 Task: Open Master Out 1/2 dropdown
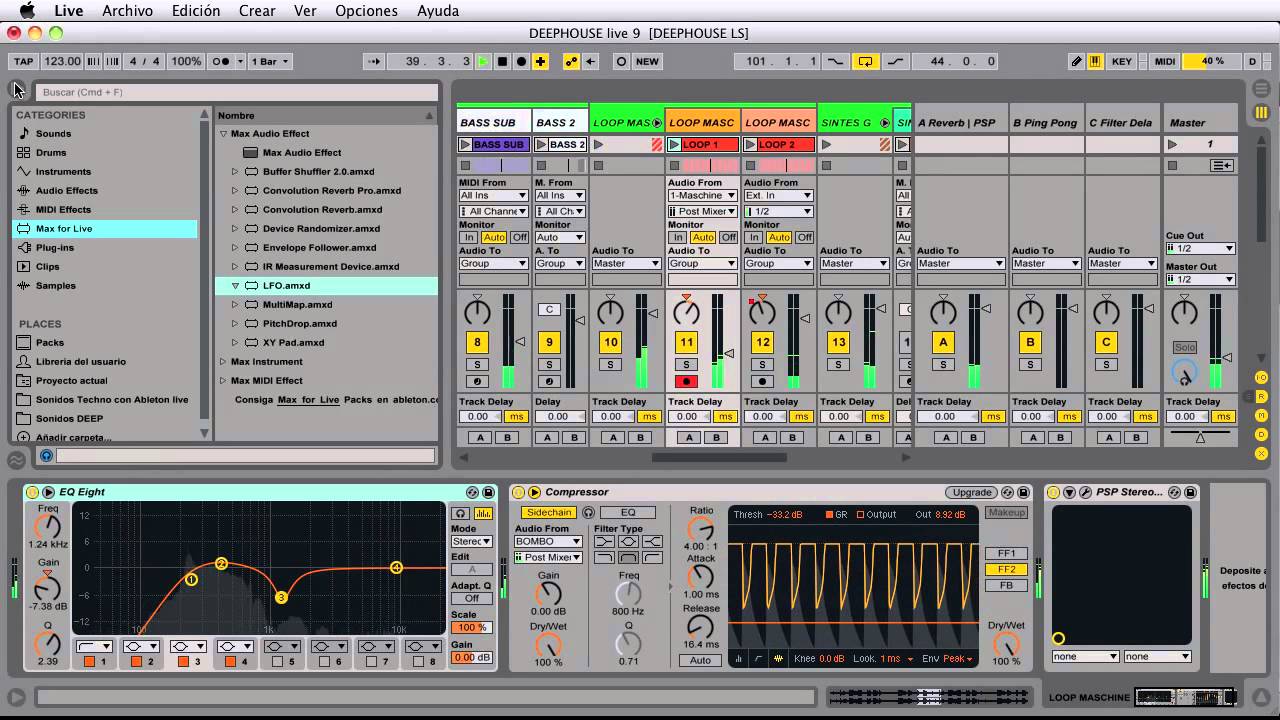pyautogui.click(x=1200, y=279)
